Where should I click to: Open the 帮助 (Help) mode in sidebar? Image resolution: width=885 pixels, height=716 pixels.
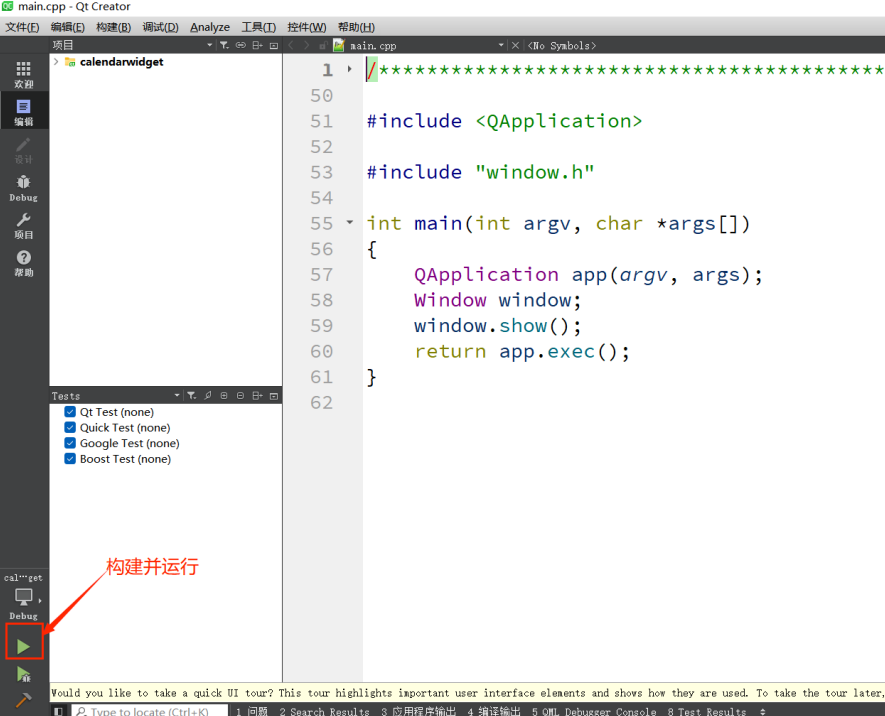pos(24,263)
